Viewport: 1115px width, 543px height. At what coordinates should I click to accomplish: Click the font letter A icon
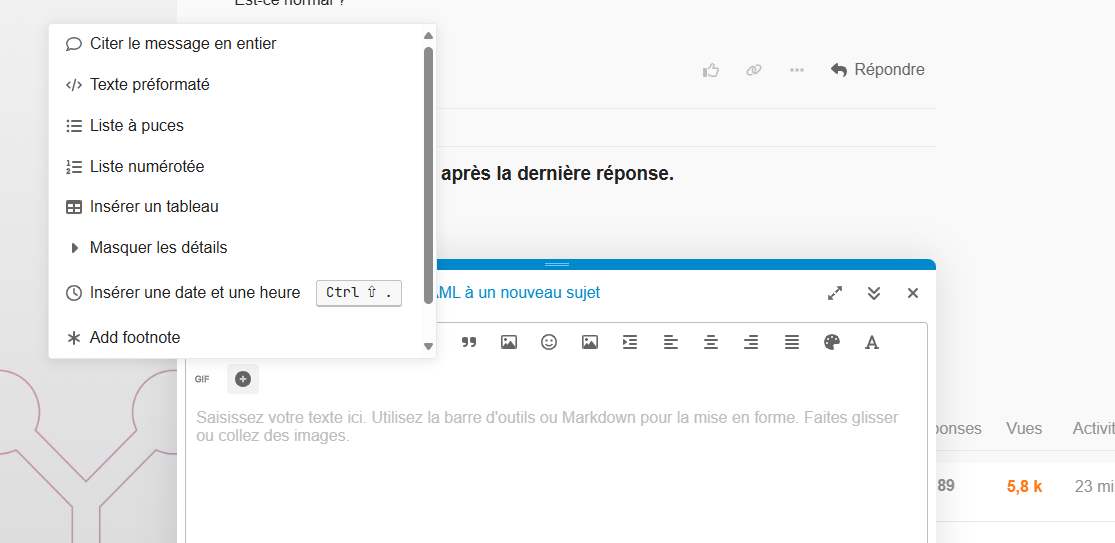871,342
